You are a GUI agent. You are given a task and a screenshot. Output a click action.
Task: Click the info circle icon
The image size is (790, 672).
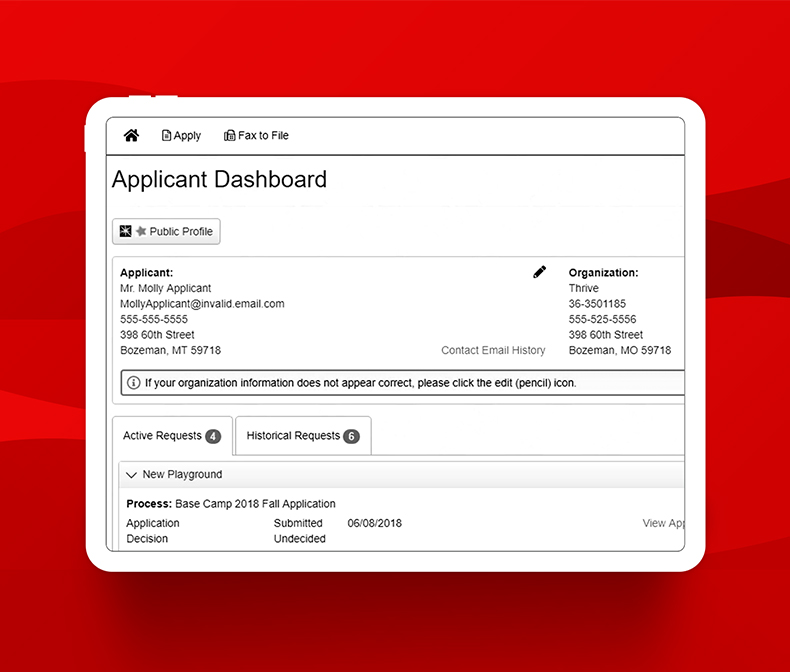click(133, 383)
